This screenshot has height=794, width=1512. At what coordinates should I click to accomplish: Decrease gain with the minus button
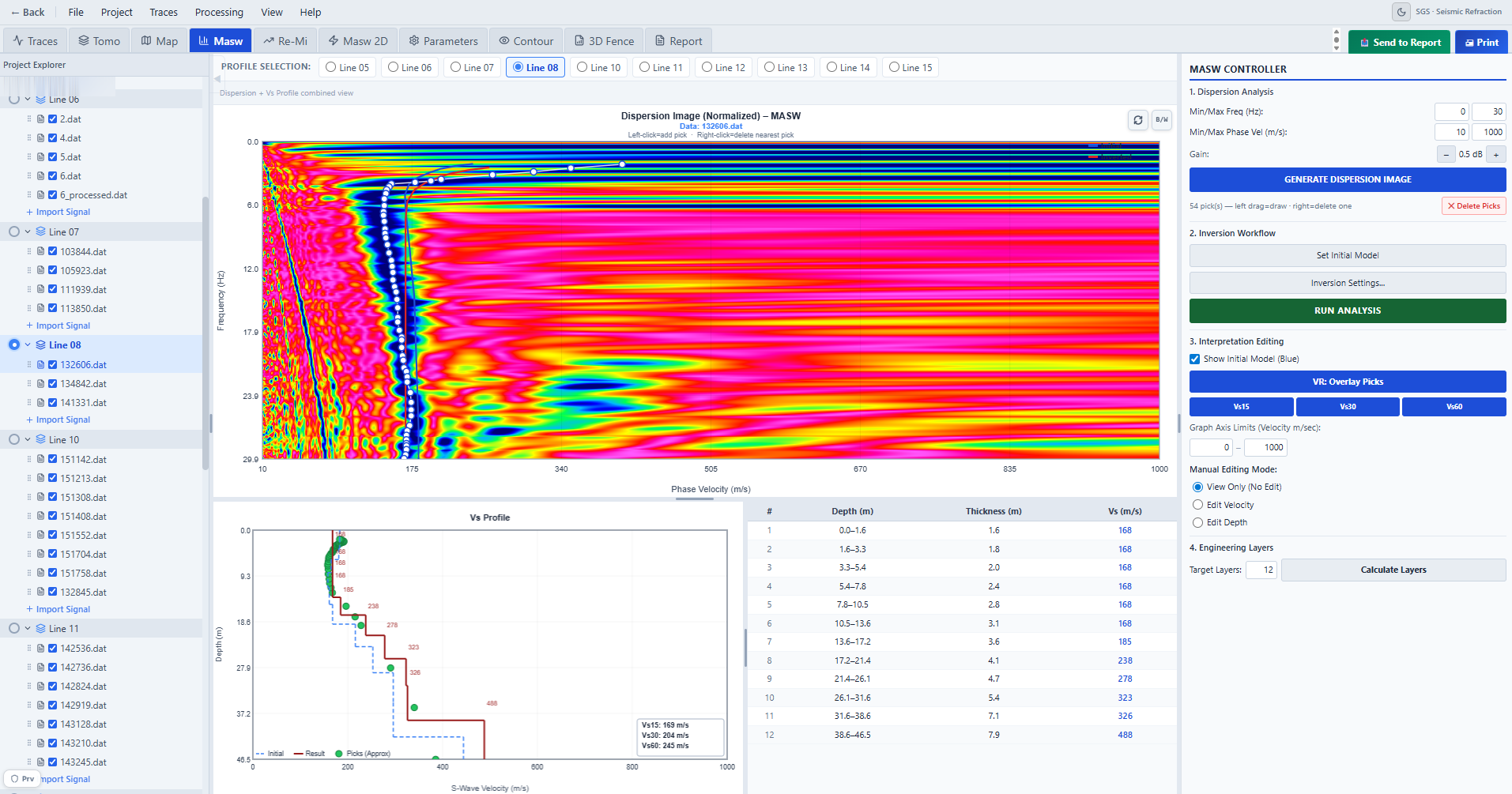click(x=1446, y=155)
